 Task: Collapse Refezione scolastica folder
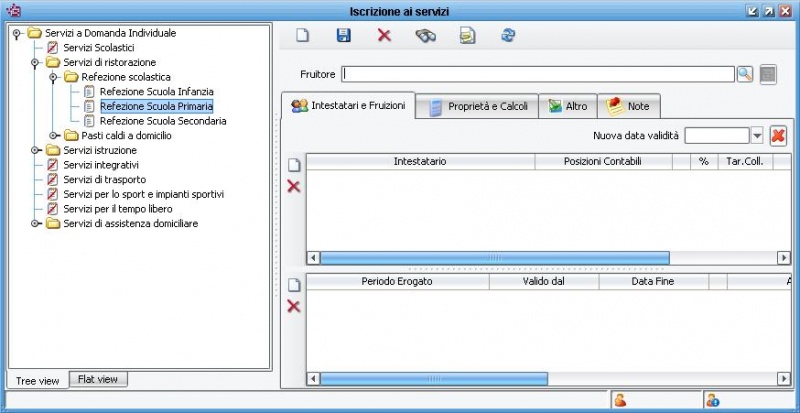click(53, 78)
